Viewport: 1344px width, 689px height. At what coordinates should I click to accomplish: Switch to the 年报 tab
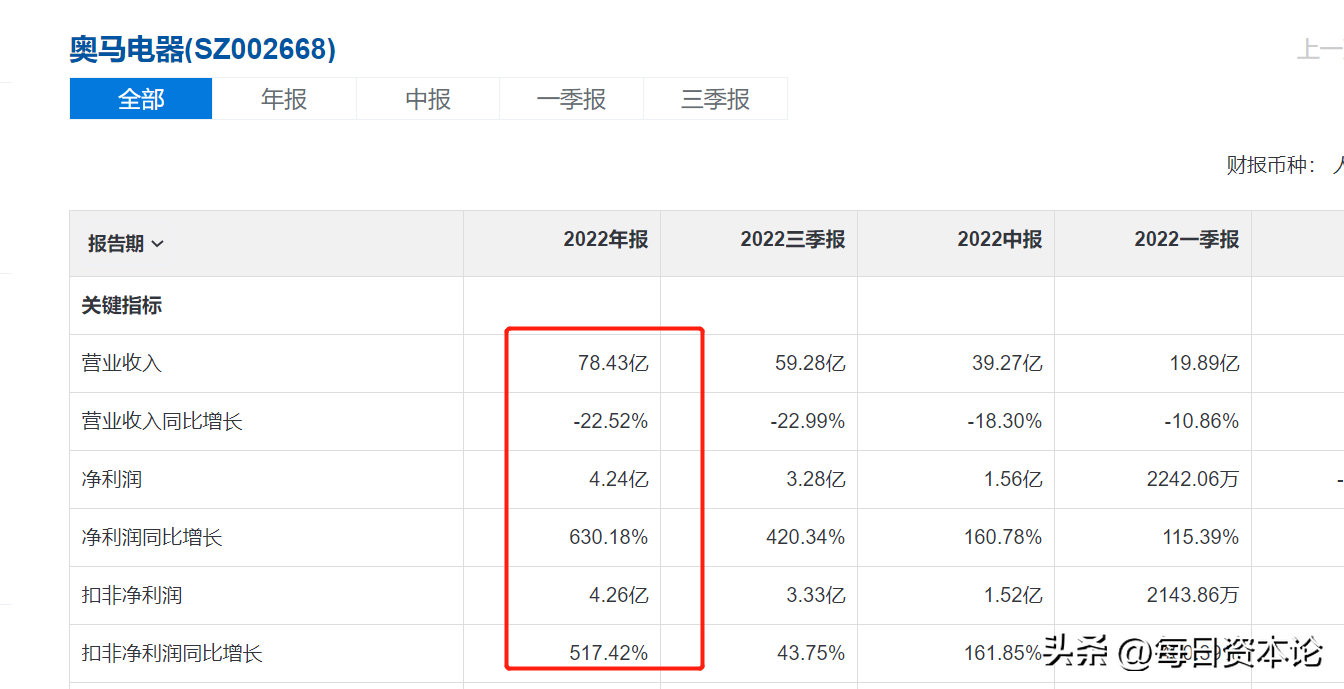(x=284, y=99)
